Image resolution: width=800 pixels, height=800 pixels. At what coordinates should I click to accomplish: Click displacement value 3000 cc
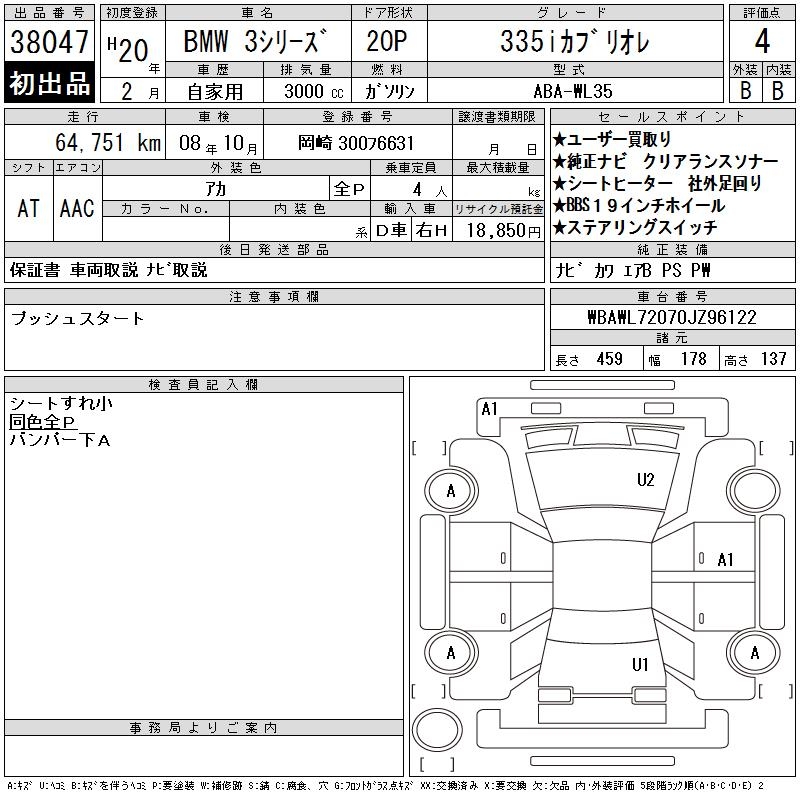click(x=314, y=91)
